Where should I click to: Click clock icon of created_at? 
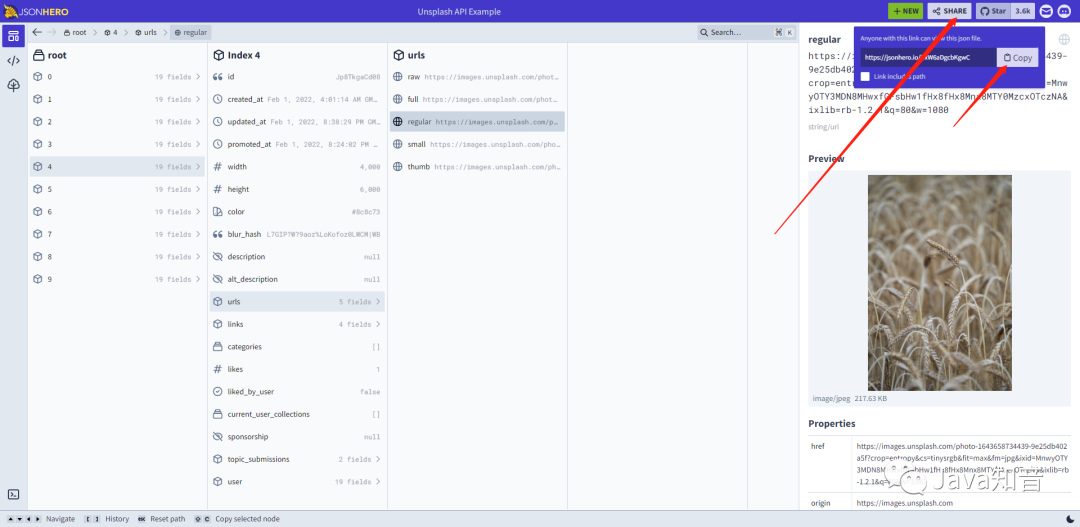pos(218,99)
